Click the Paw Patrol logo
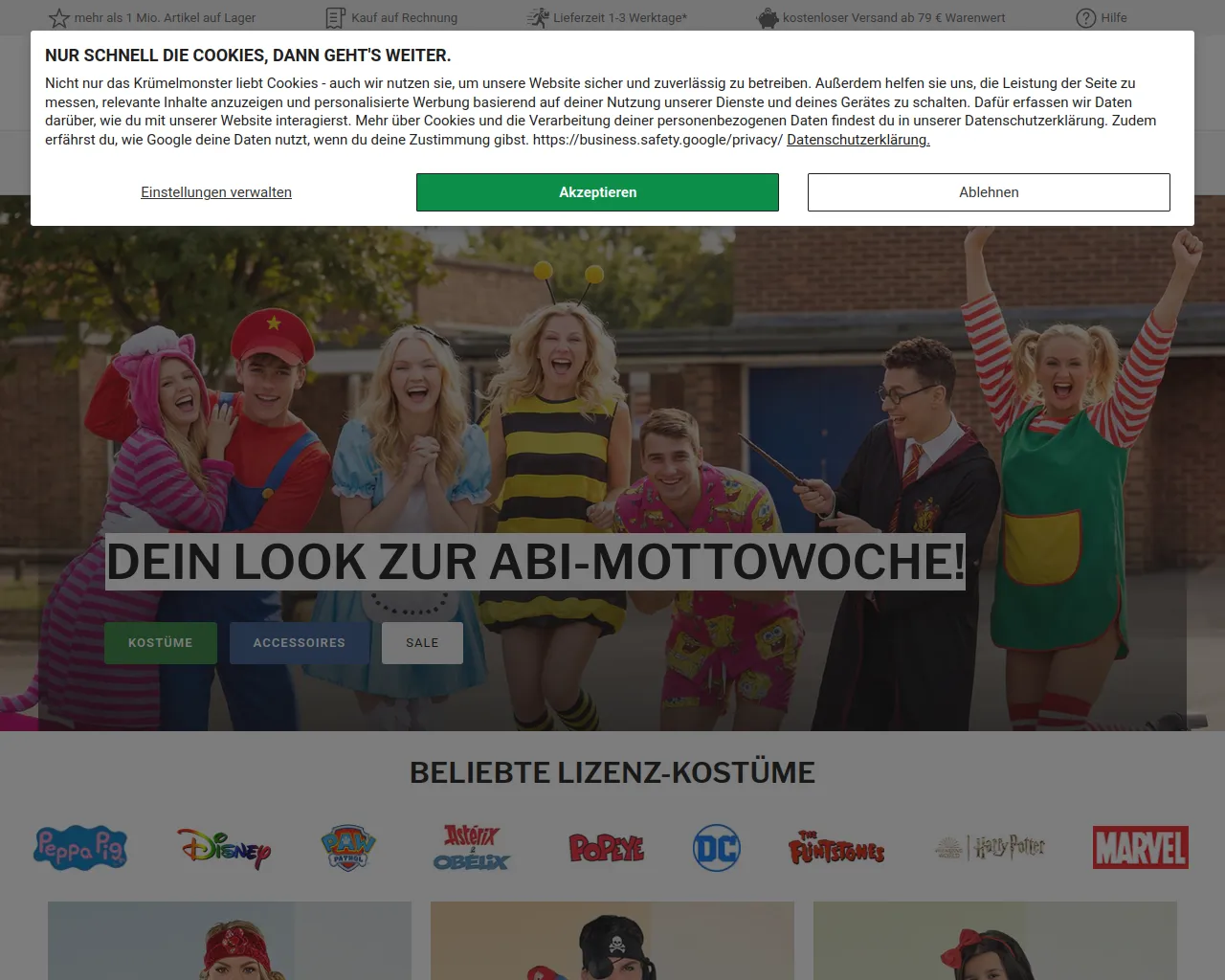Image resolution: width=1225 pixels, height=980 pixels. [346, 847]
